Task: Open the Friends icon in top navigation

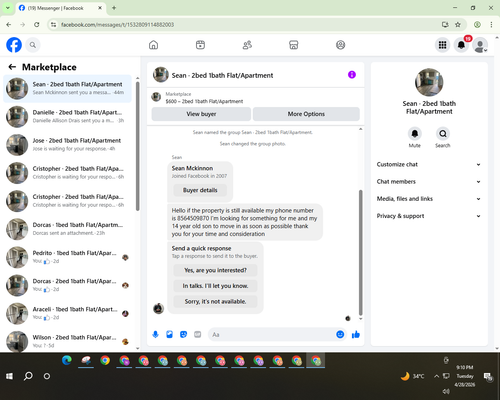Action: point(247,45)
